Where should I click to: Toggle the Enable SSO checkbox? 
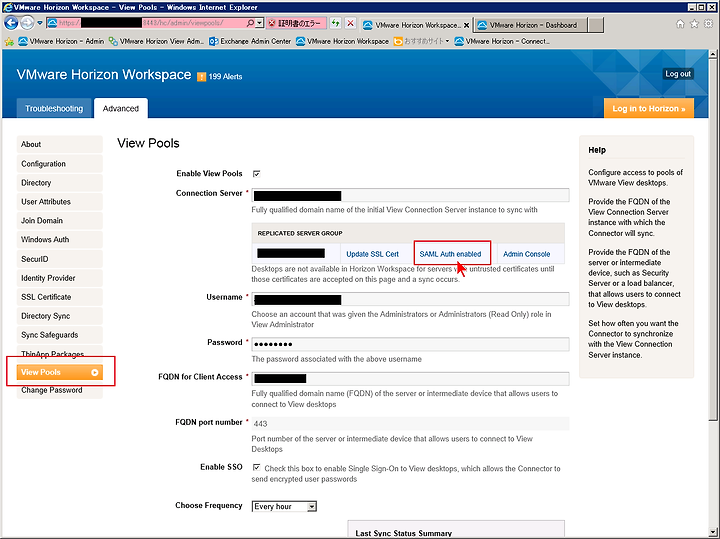click(256, 467)
